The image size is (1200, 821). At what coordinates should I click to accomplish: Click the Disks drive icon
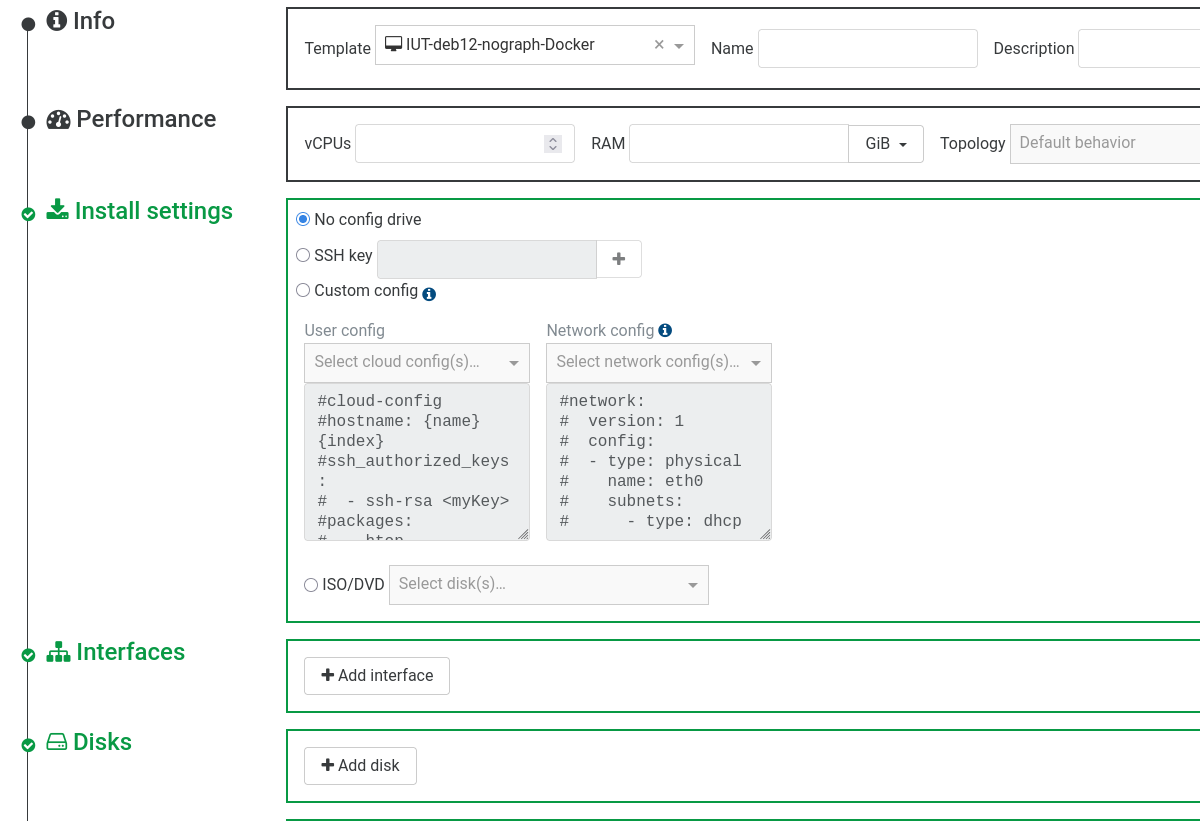tap(57, 742)
